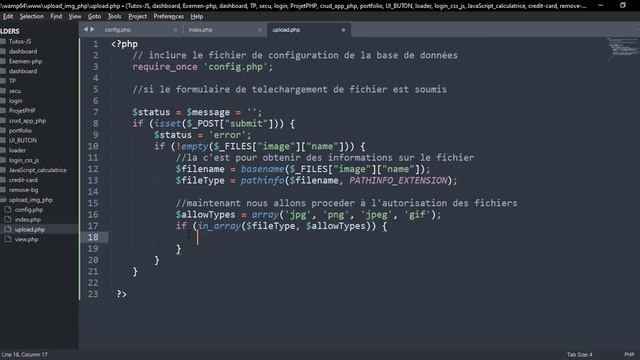Open the Edit menu
Screen dimensions: 640x360
pyautogui.click(x=8, y=16)
